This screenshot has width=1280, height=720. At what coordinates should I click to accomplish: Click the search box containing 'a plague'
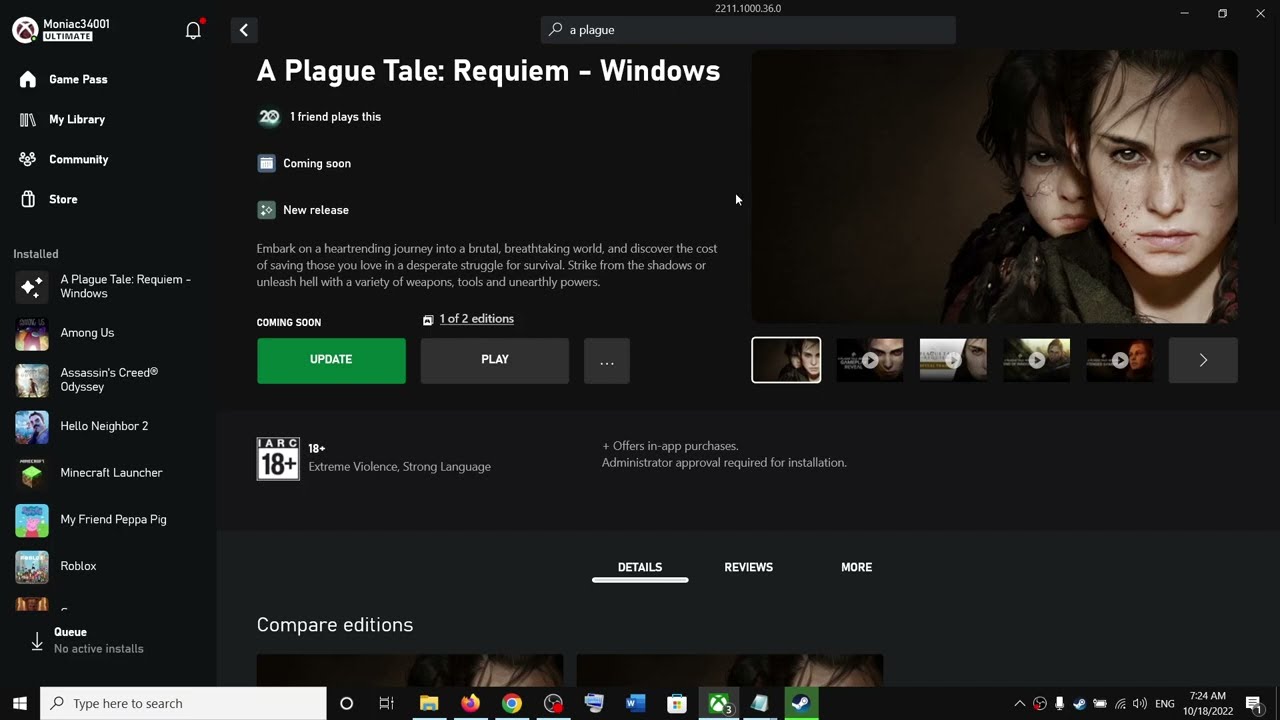pyautogui.click(x=748, y=30)
